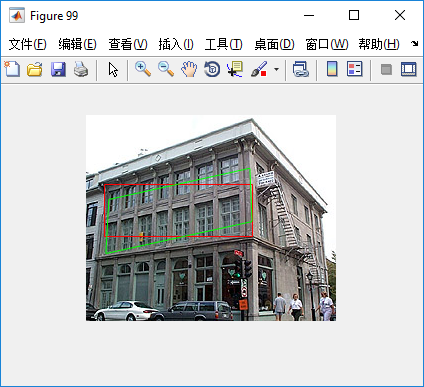Click the dock figure arrow in the menu bar
The image size is (424, 387).
tap(414, 44)
